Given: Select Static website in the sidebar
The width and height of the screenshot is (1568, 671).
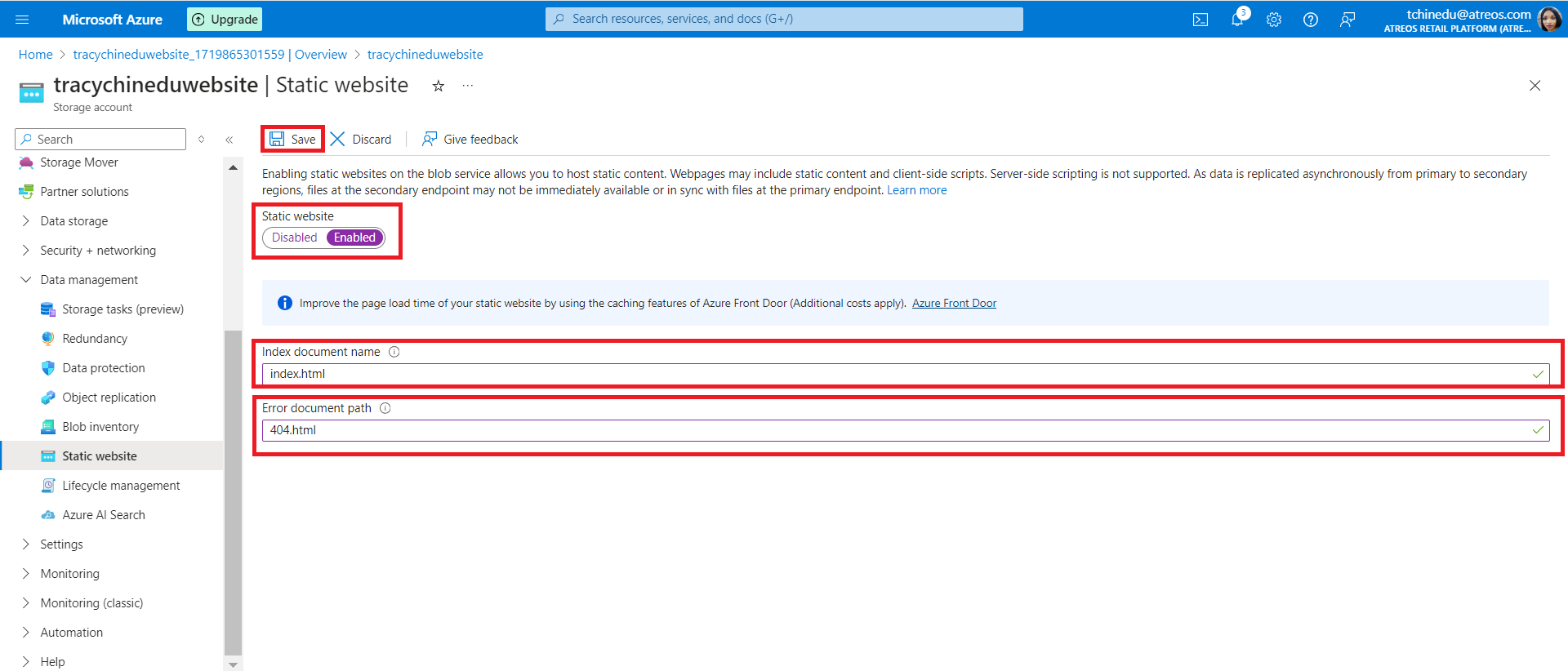Looking at the screenshot, I should (112, 456).
